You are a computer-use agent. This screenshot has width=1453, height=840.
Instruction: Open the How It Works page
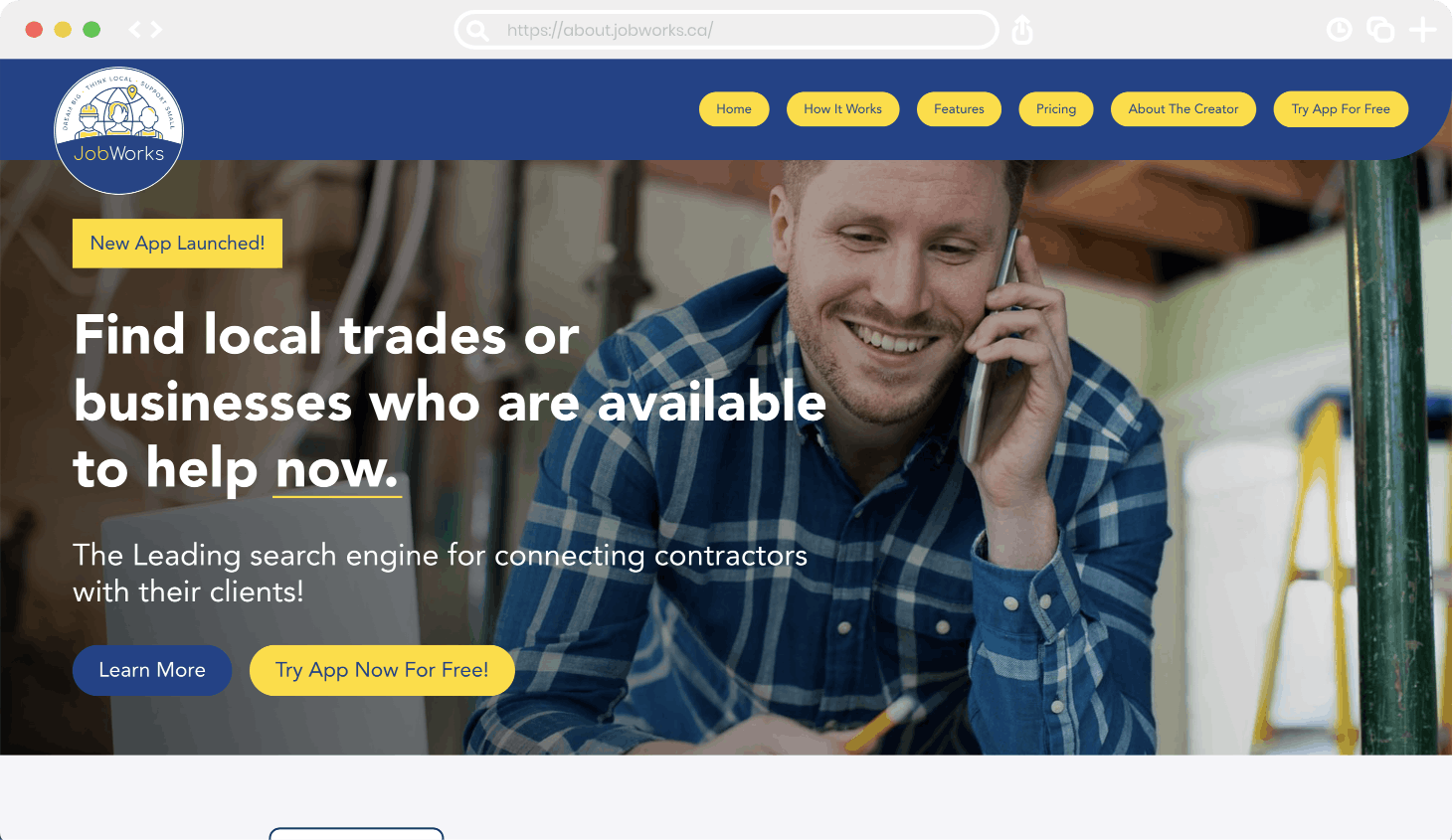point(843,109)
